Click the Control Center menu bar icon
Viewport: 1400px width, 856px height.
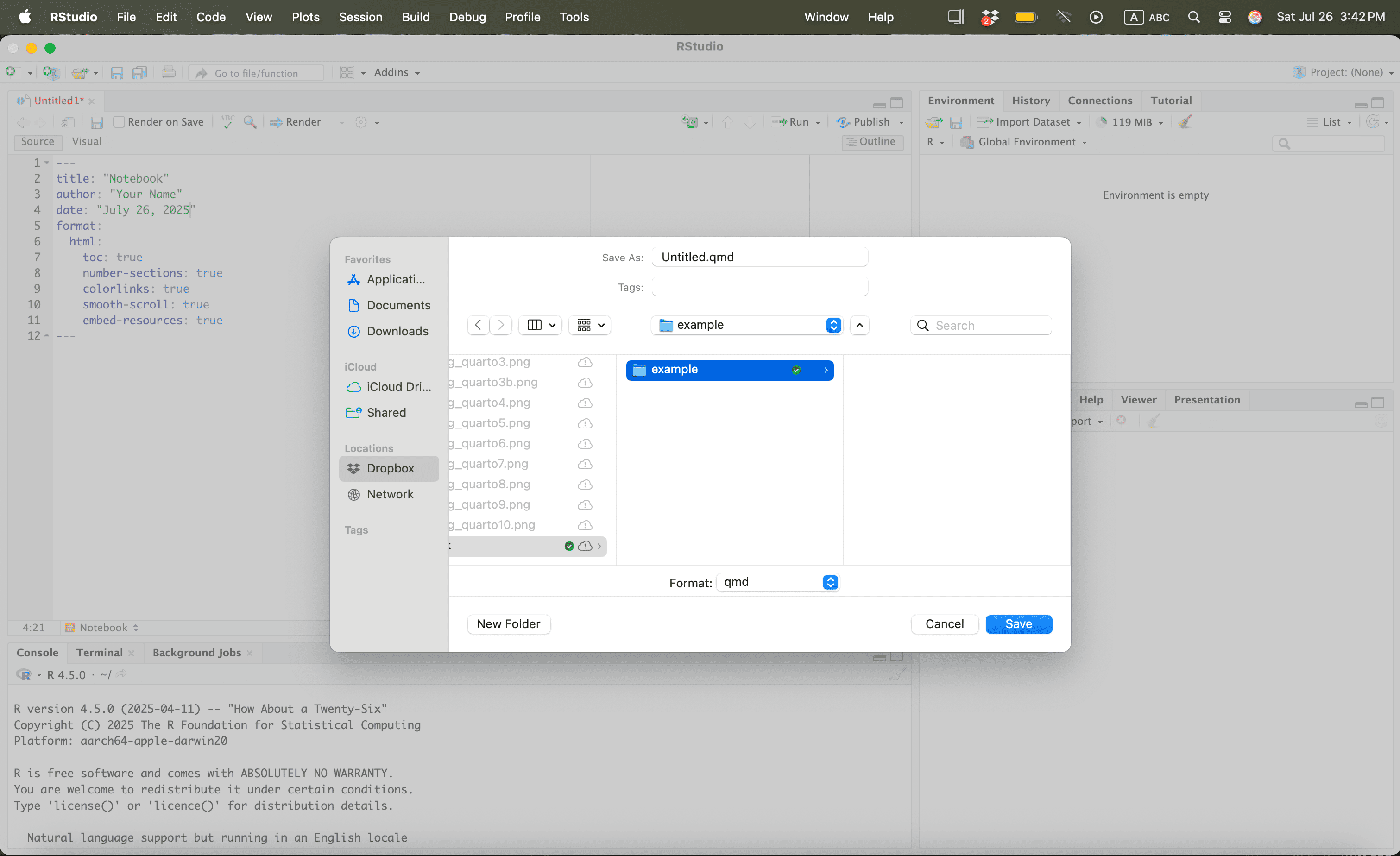1224,17
